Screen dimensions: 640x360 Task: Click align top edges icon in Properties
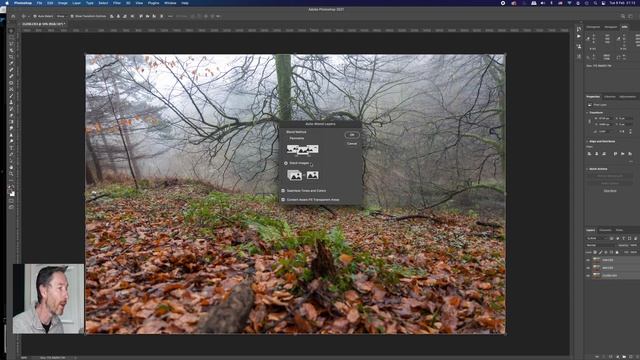[x=616, y=153]
